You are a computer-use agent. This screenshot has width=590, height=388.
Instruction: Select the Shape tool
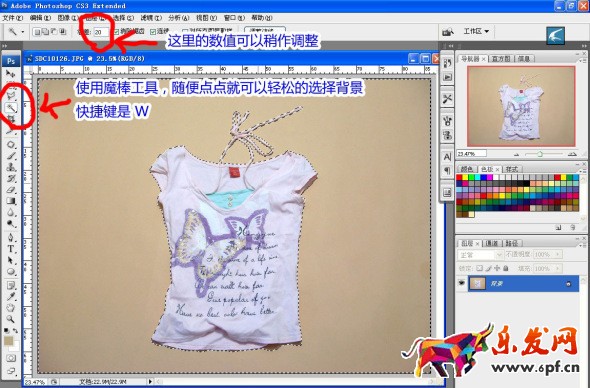(11, 271)
